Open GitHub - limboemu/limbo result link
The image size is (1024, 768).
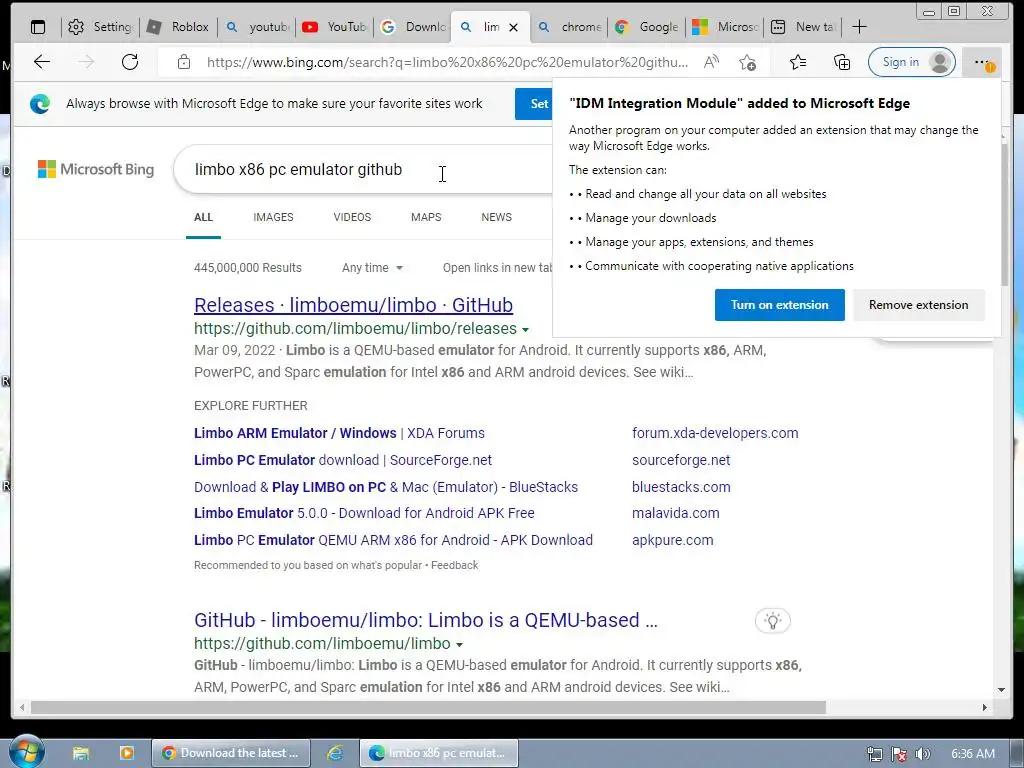(426, 620)
